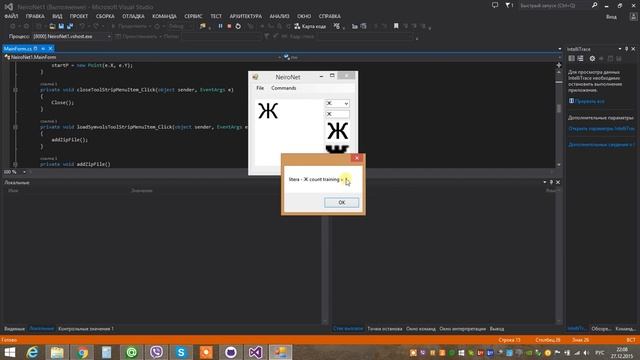Click OK in the message box

[x=342, y=202]
